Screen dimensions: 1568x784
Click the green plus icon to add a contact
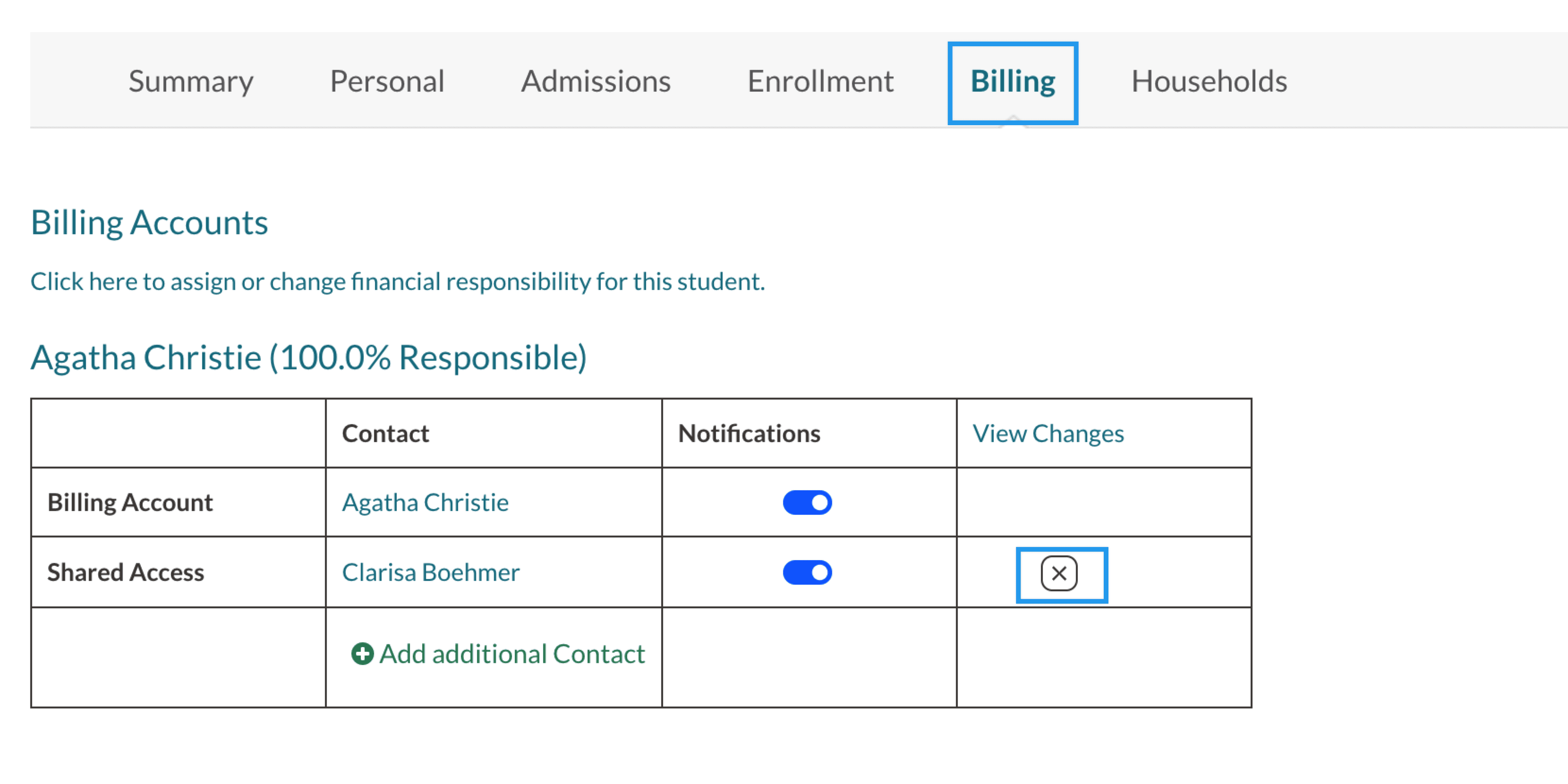362,654
